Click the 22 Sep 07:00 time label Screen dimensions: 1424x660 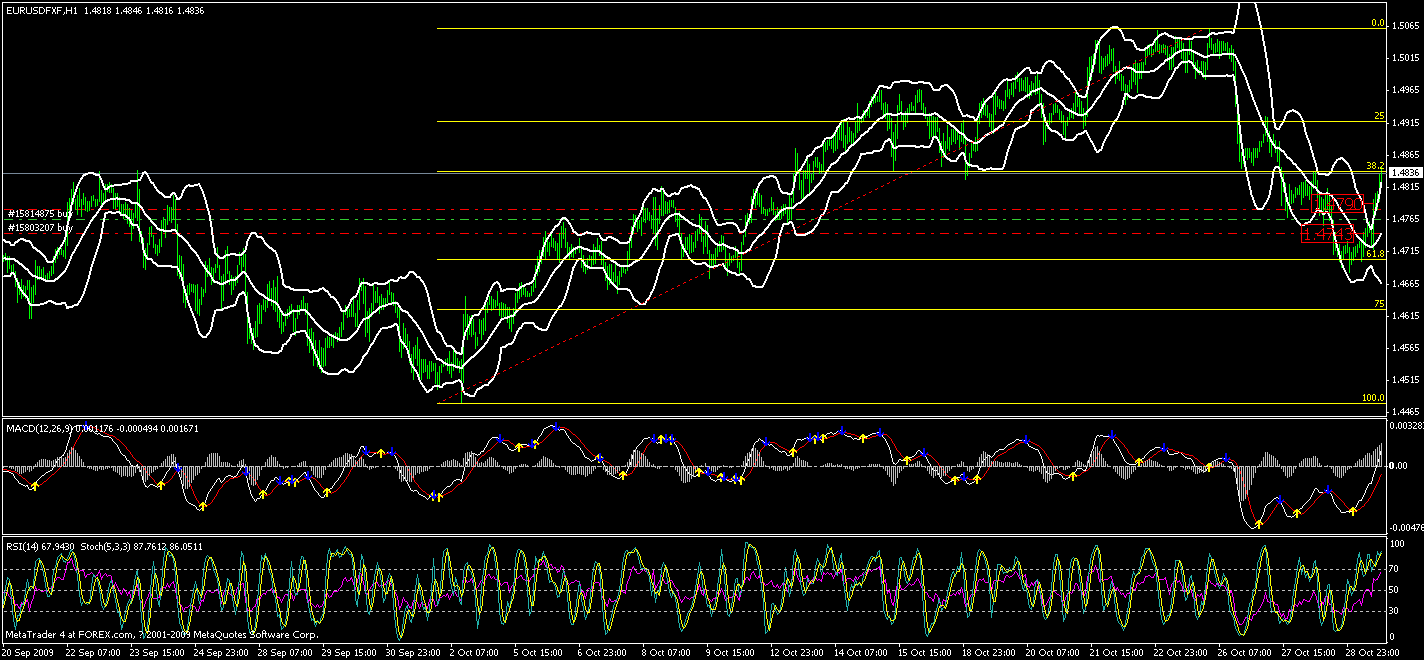pyautogui.click(x=94, y=652)
